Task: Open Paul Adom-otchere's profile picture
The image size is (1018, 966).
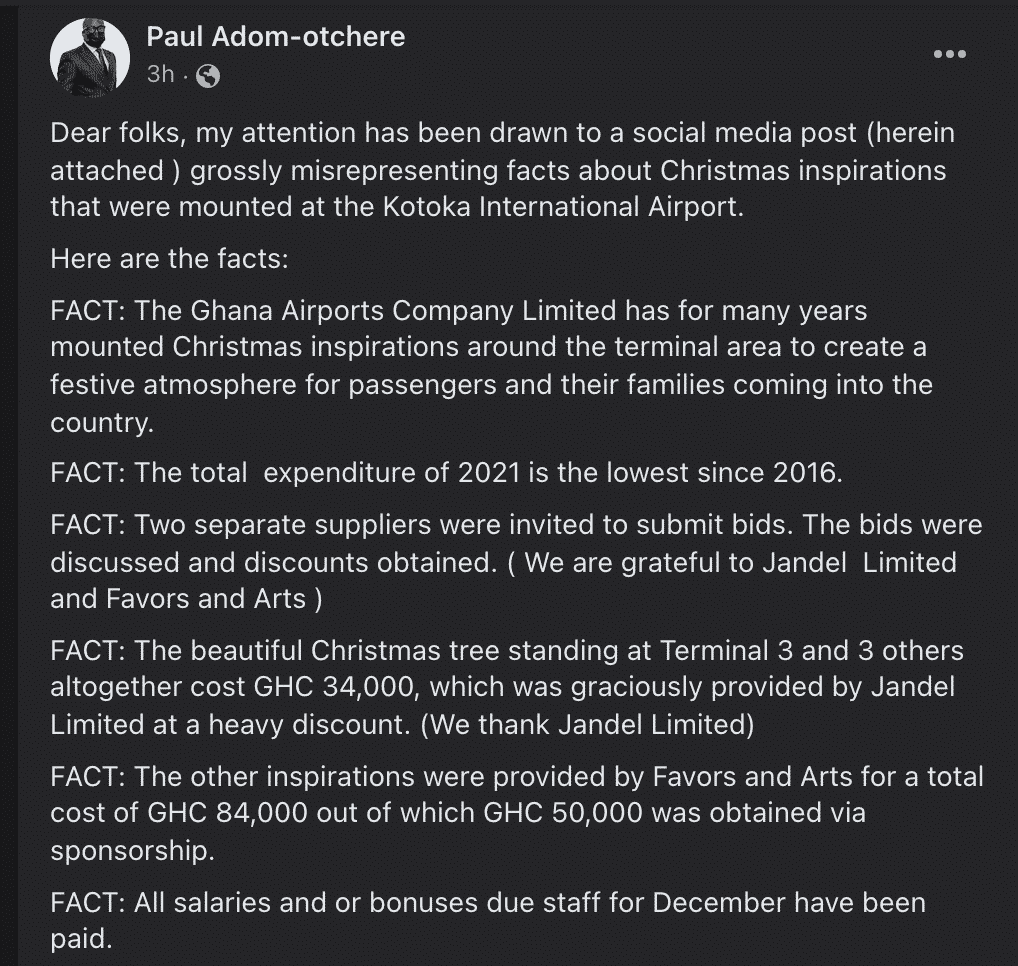Action: tap(90, 57)
